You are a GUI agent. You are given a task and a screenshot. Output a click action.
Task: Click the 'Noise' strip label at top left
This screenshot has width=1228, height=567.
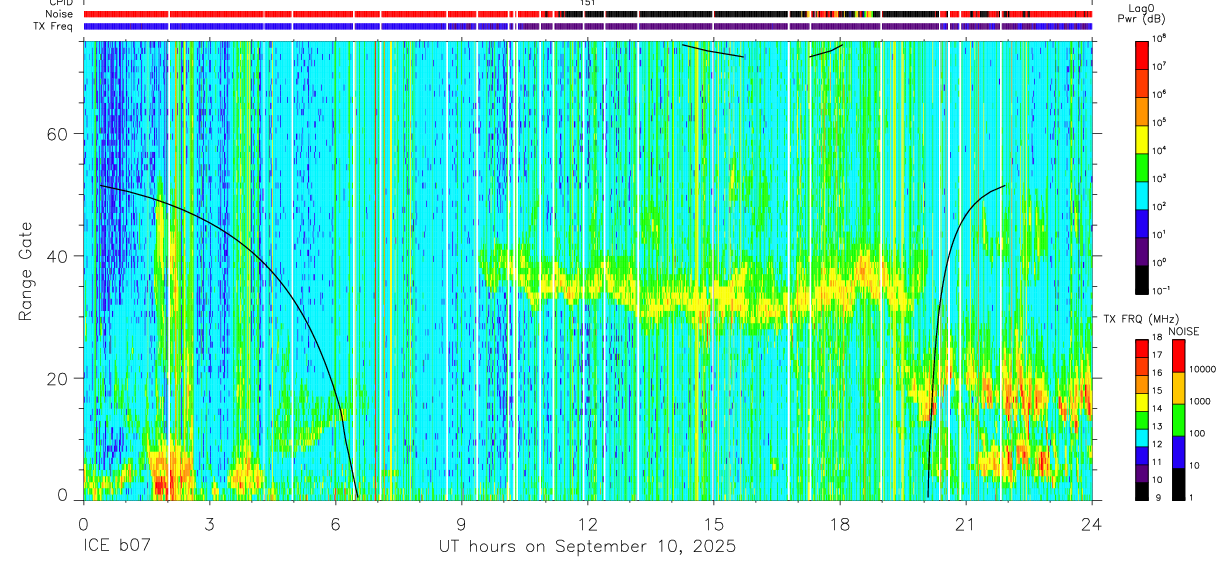point(59,14)
